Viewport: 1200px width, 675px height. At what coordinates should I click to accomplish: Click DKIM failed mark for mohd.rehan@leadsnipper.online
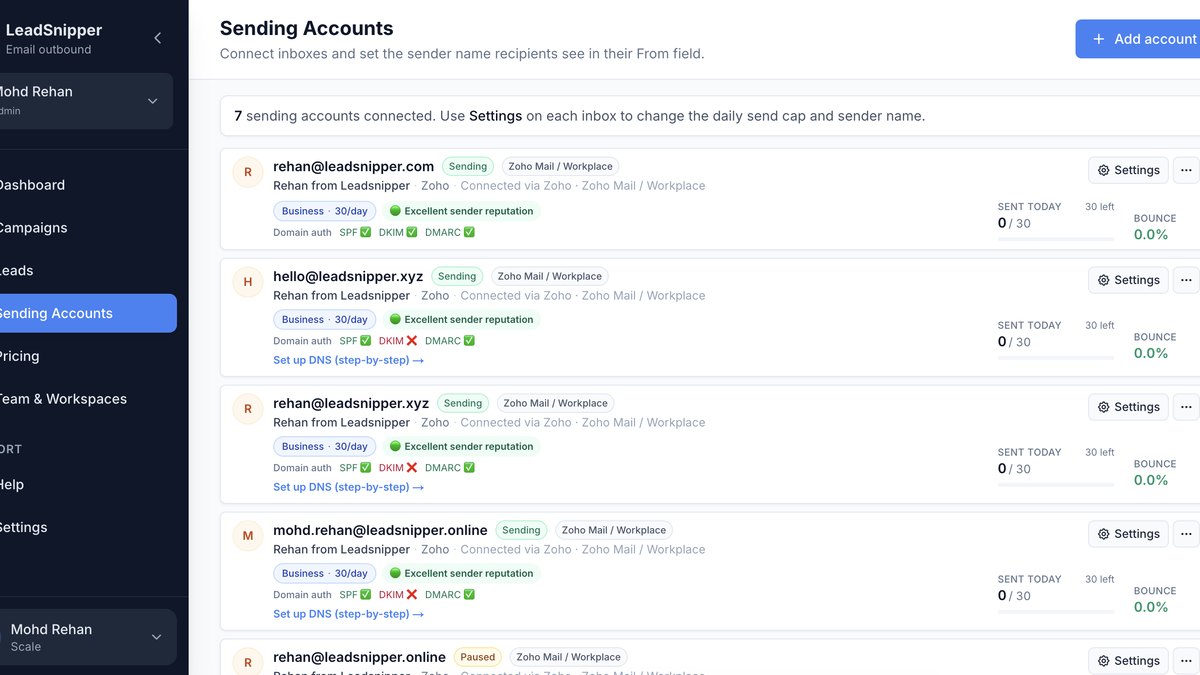[x=412, y=595]
